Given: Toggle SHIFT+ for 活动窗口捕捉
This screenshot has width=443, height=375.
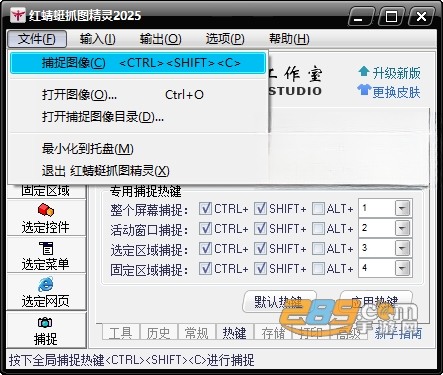Looking at the screenshot, I should coord(260,229).
